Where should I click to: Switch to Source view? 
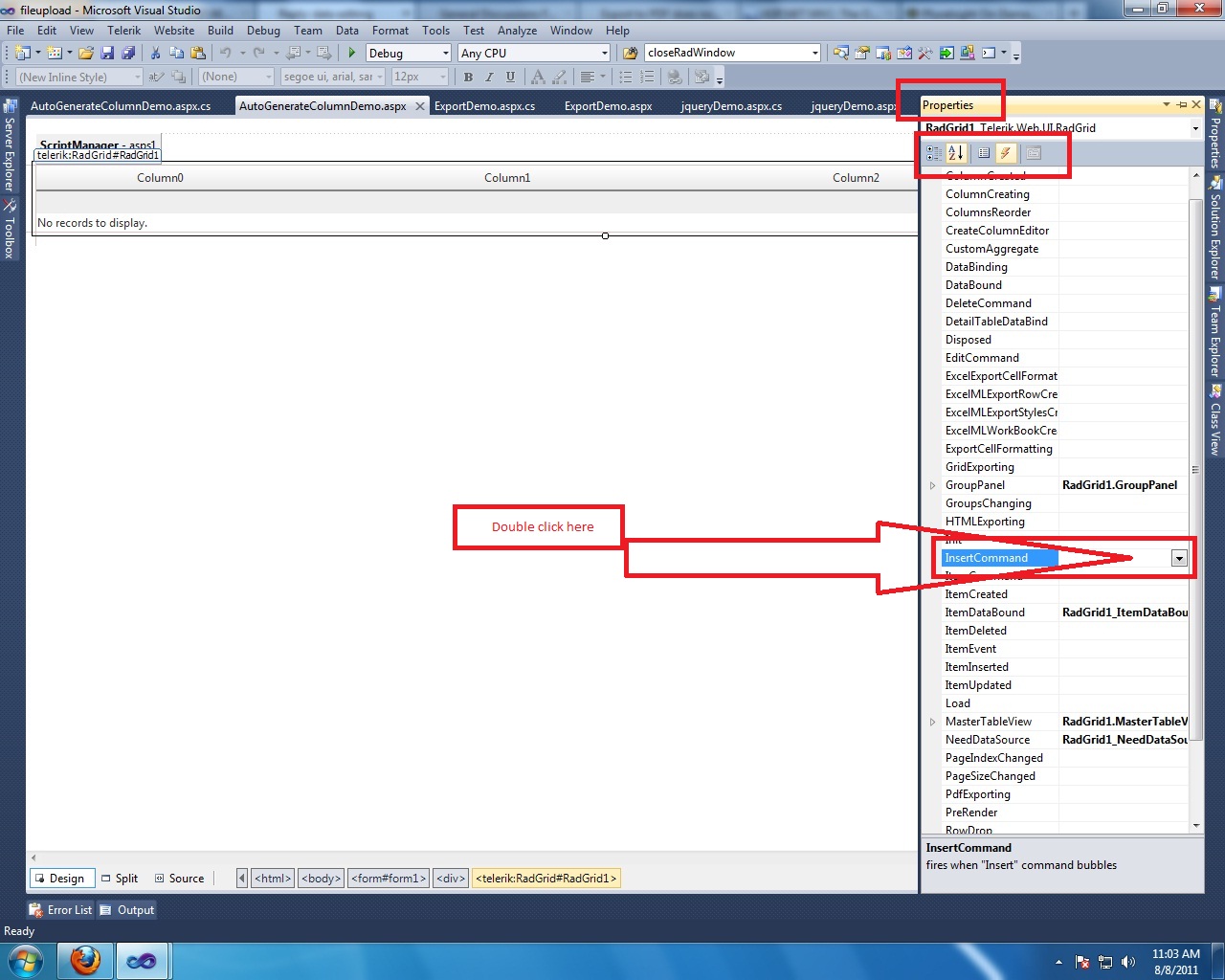click(179, 878)
